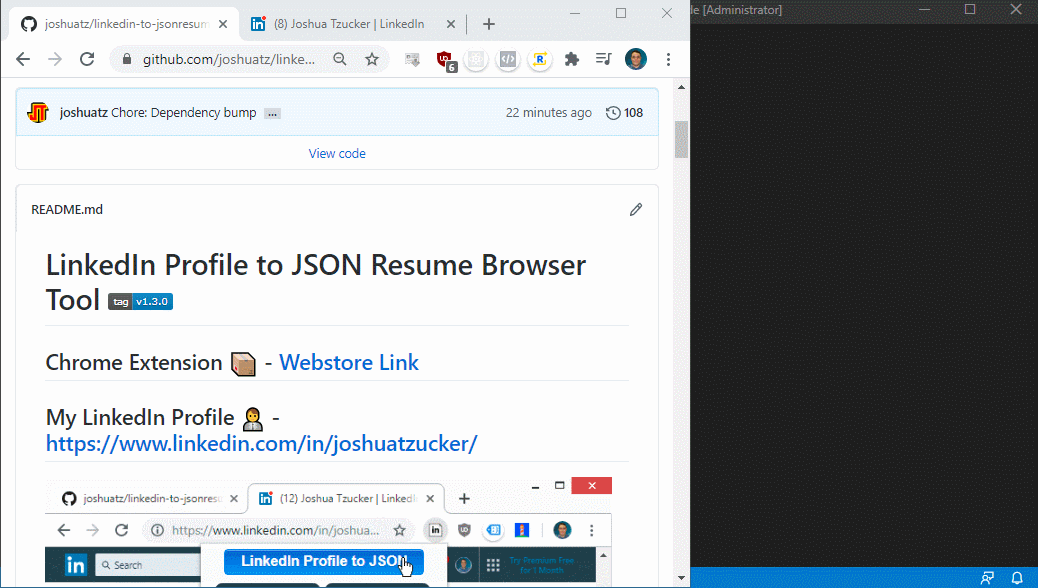Open the media control playlist icon
The height and width of the screenshot is (588, 1038).
[604, 60]
